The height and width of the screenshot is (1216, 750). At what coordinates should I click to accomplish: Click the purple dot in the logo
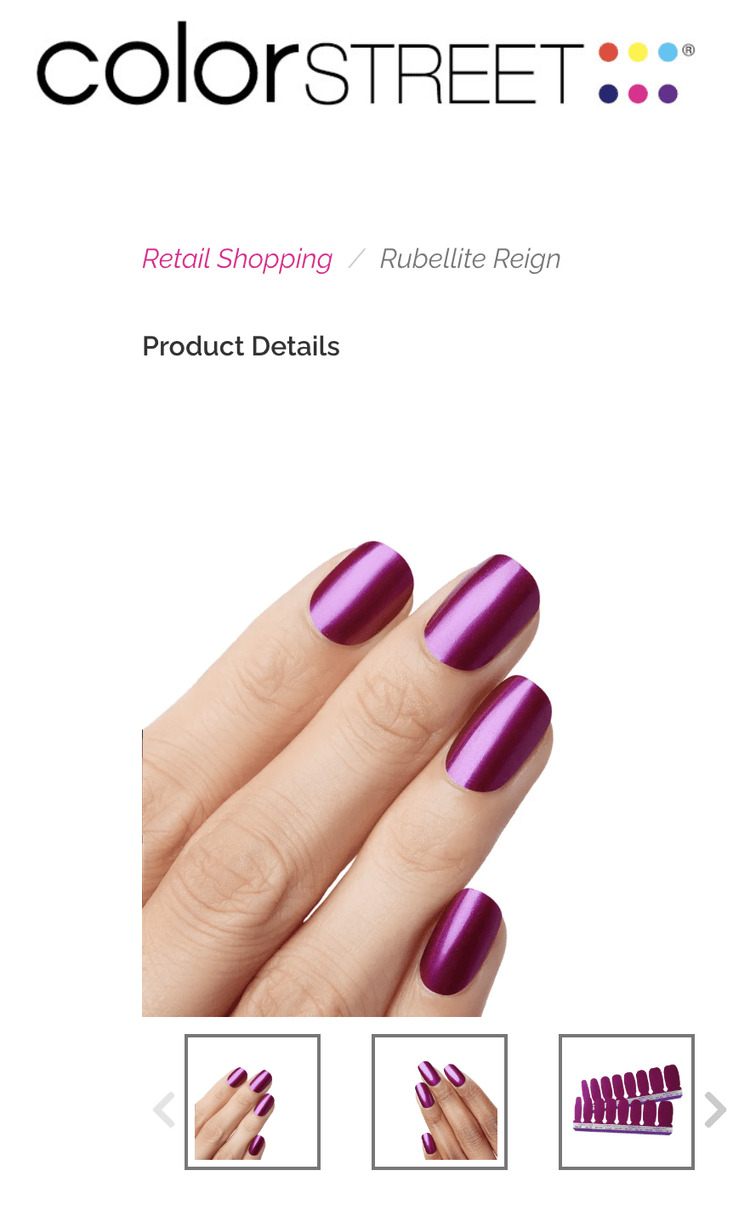coord(668,94)
